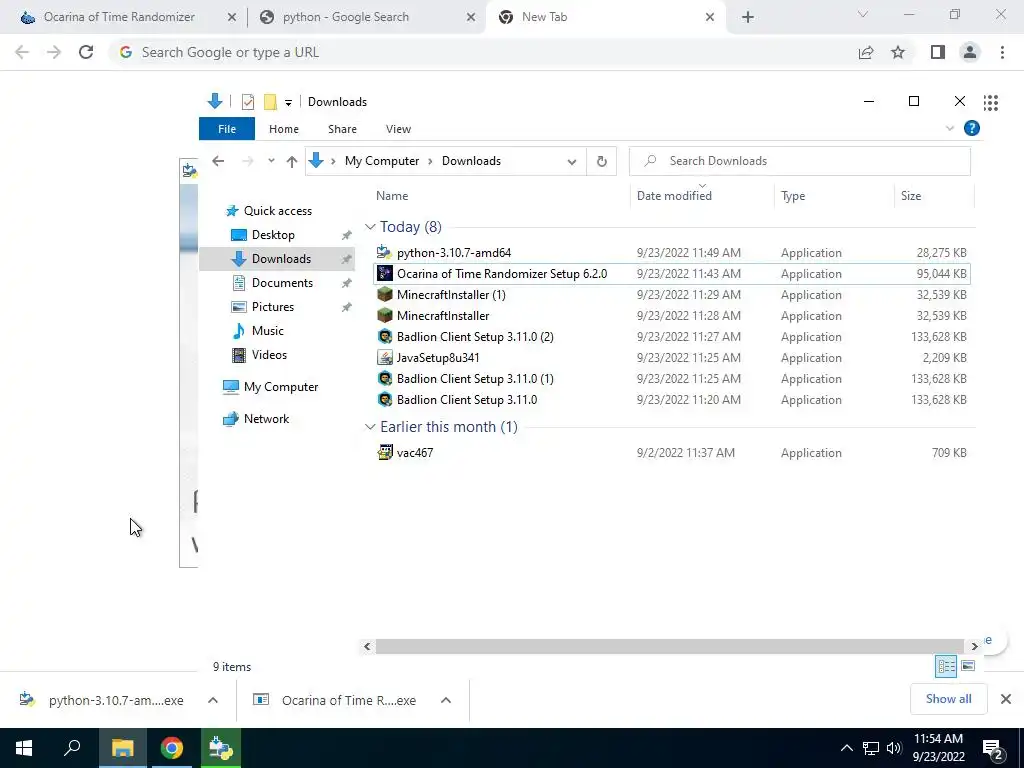Viewport: 1024px width, 768px height.
Task: Open address bar history dropdown
Action: [x=571, y=162]
